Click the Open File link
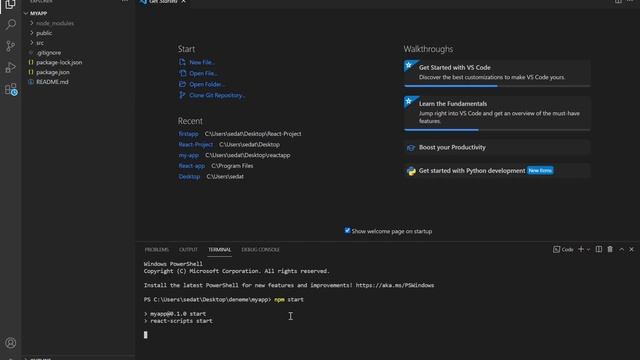 click(203, 73)
